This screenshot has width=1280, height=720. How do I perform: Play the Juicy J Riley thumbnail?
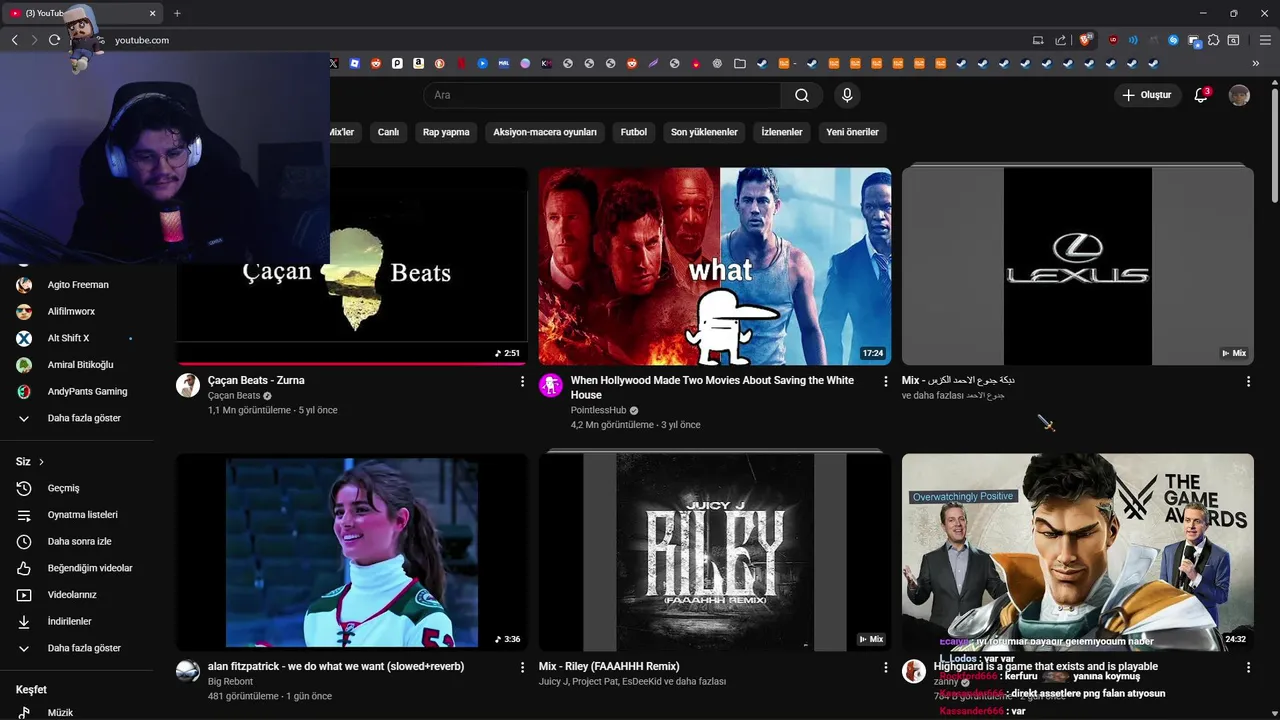715,552
